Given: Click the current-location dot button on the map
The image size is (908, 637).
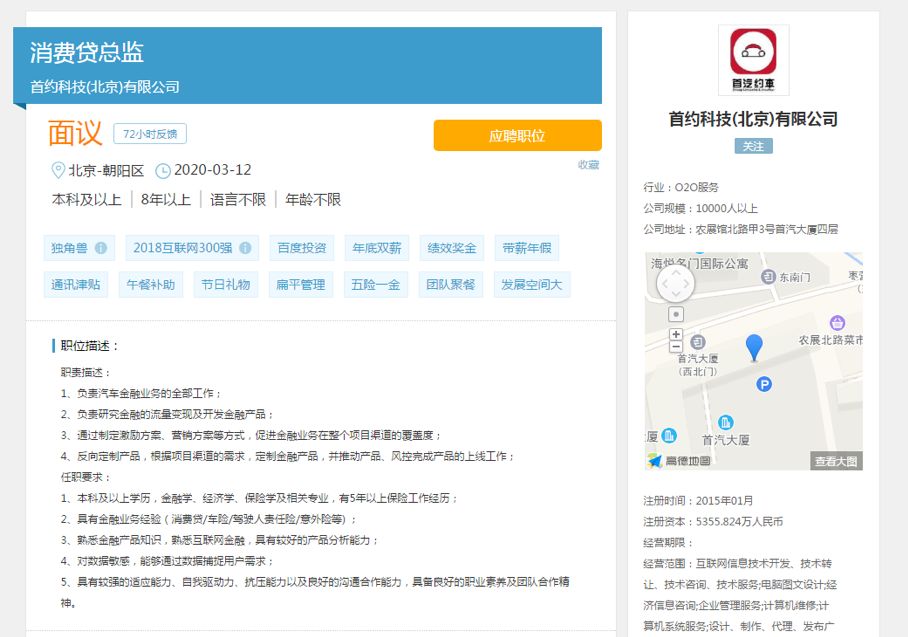Looking at the screenshot, I should pos(675,314).
